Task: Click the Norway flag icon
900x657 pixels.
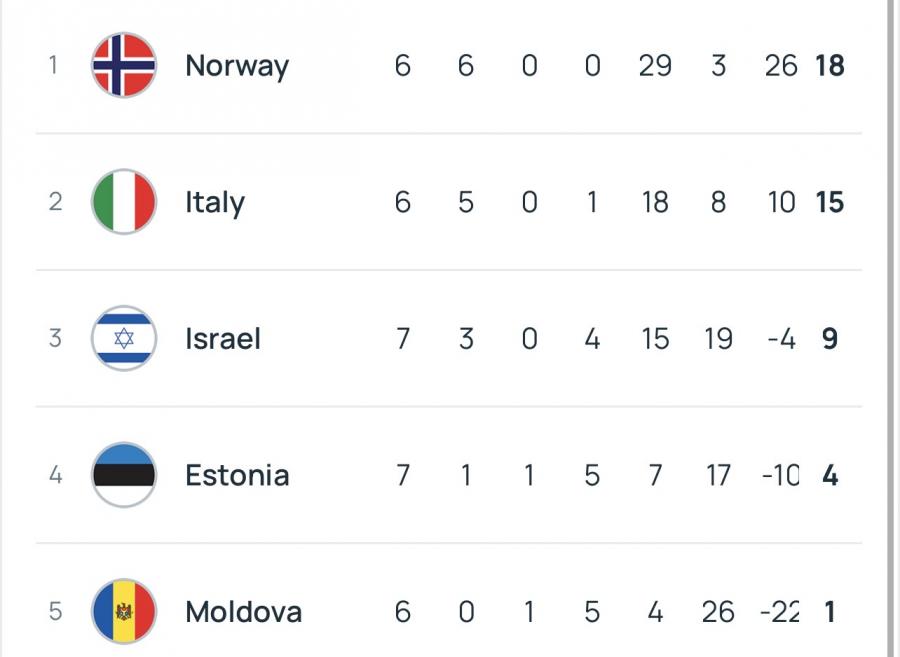Action: click(x=124, y=66)
